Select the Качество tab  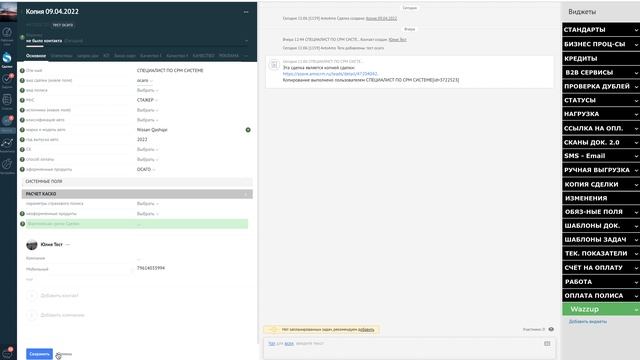[x=203, y=56]
